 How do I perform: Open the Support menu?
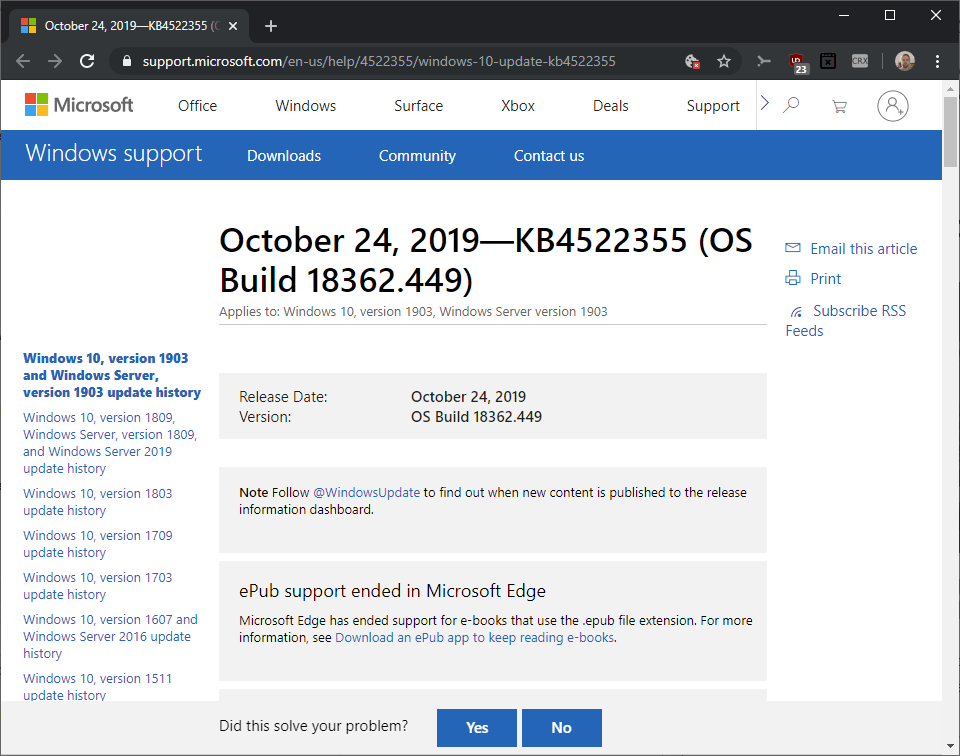click(x=713, y=106)
